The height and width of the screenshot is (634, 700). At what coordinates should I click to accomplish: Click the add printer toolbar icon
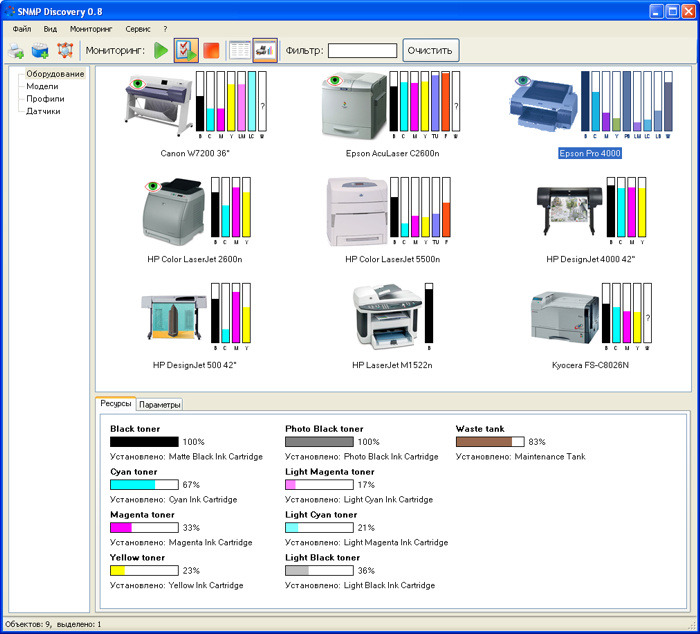16,50
